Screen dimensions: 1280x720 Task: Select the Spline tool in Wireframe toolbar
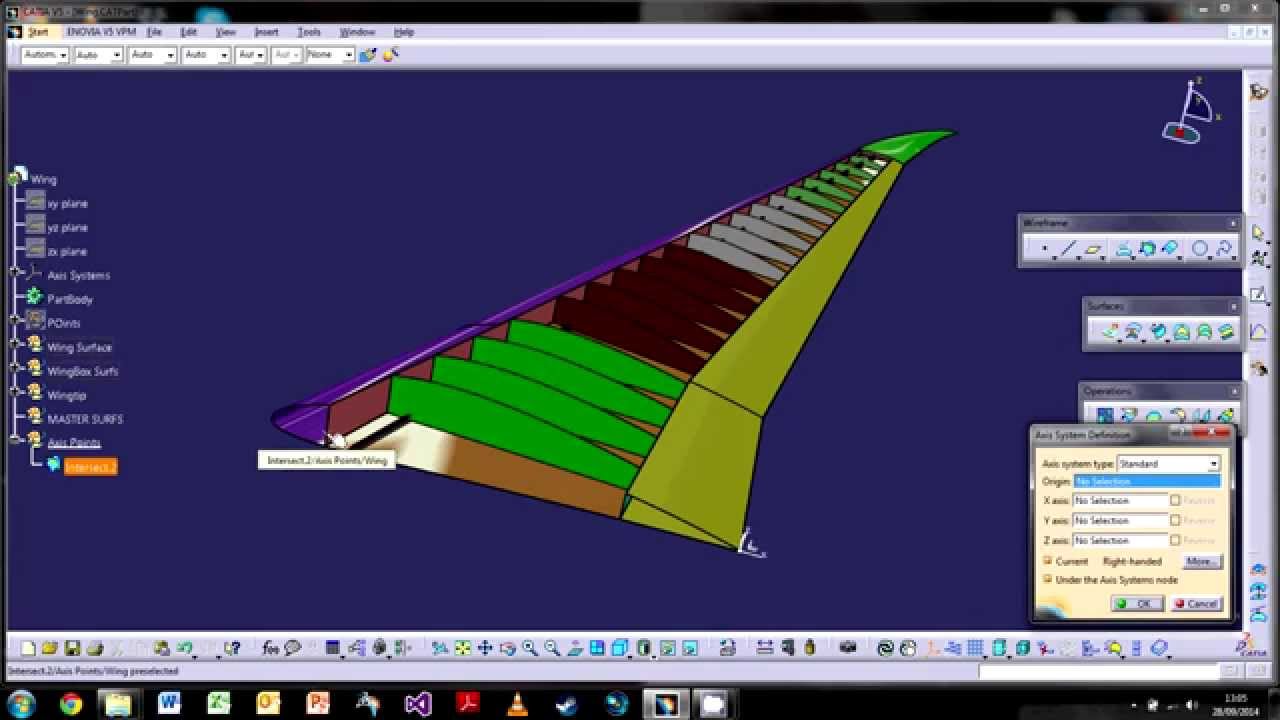pyautogui.click(x=1223, y=249)
